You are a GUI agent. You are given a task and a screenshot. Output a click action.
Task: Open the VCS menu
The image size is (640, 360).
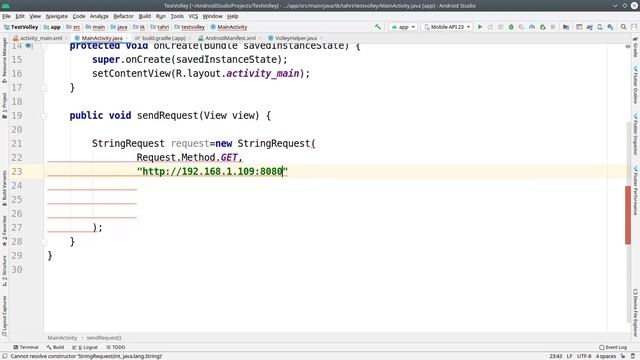point(193,16)
